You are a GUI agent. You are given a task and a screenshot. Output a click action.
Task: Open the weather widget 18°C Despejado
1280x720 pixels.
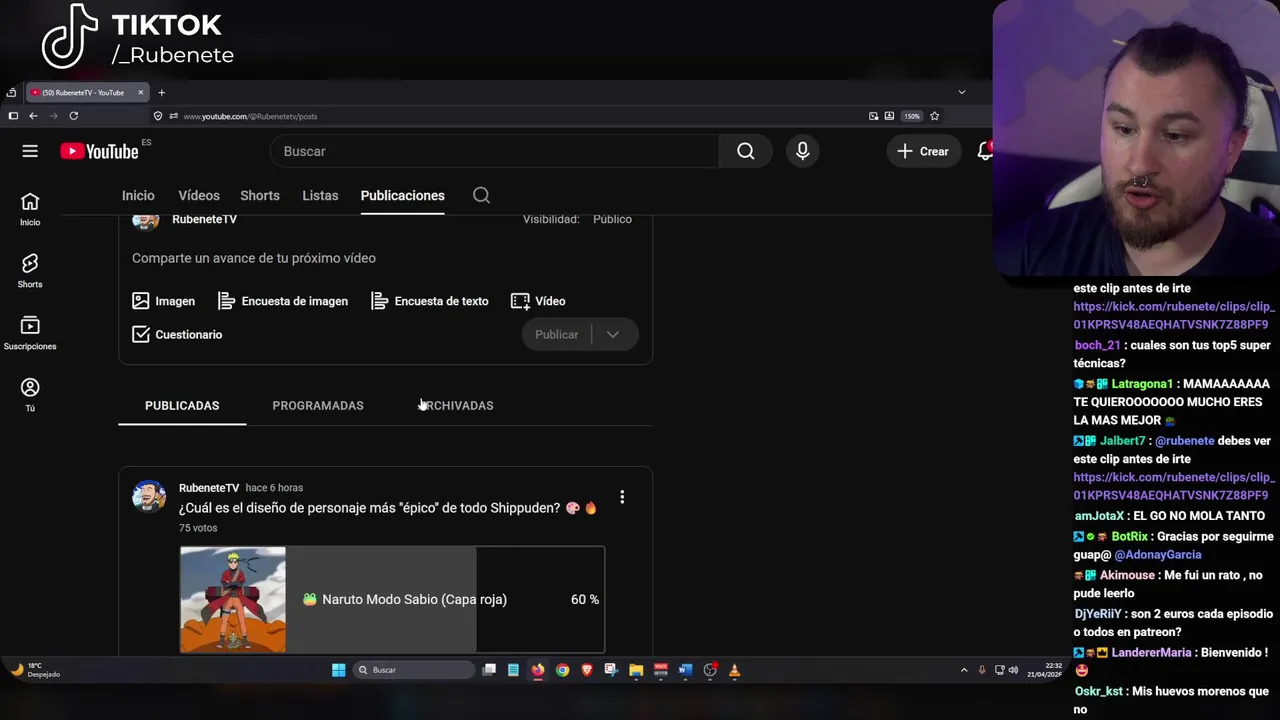(36, 670)
